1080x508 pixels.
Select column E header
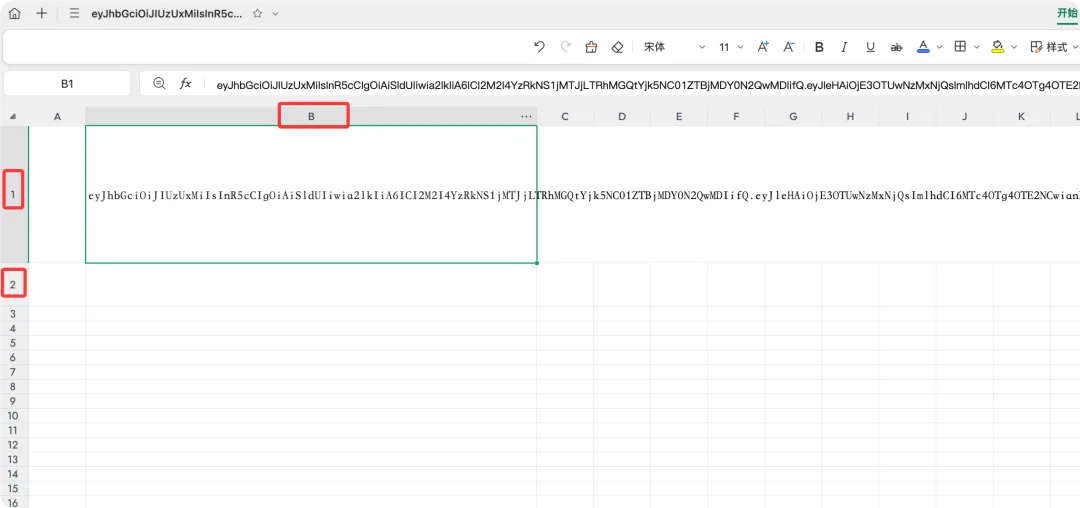pos(679,117)
